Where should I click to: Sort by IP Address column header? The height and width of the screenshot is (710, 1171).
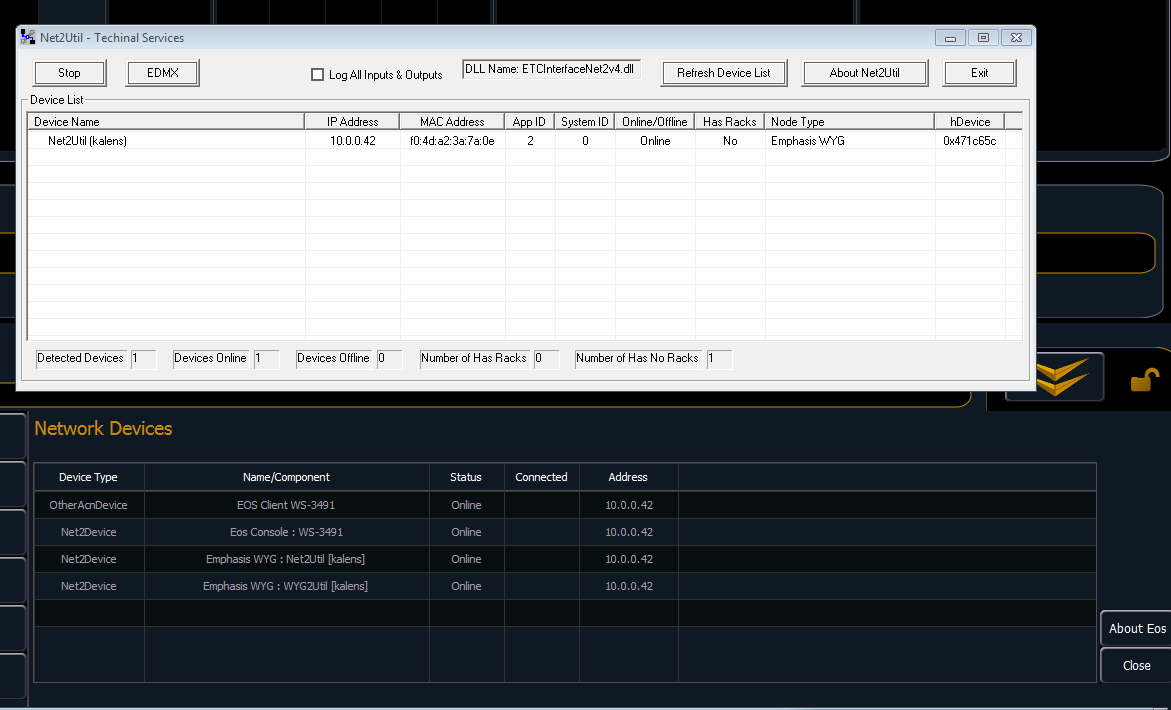point(352,122)
